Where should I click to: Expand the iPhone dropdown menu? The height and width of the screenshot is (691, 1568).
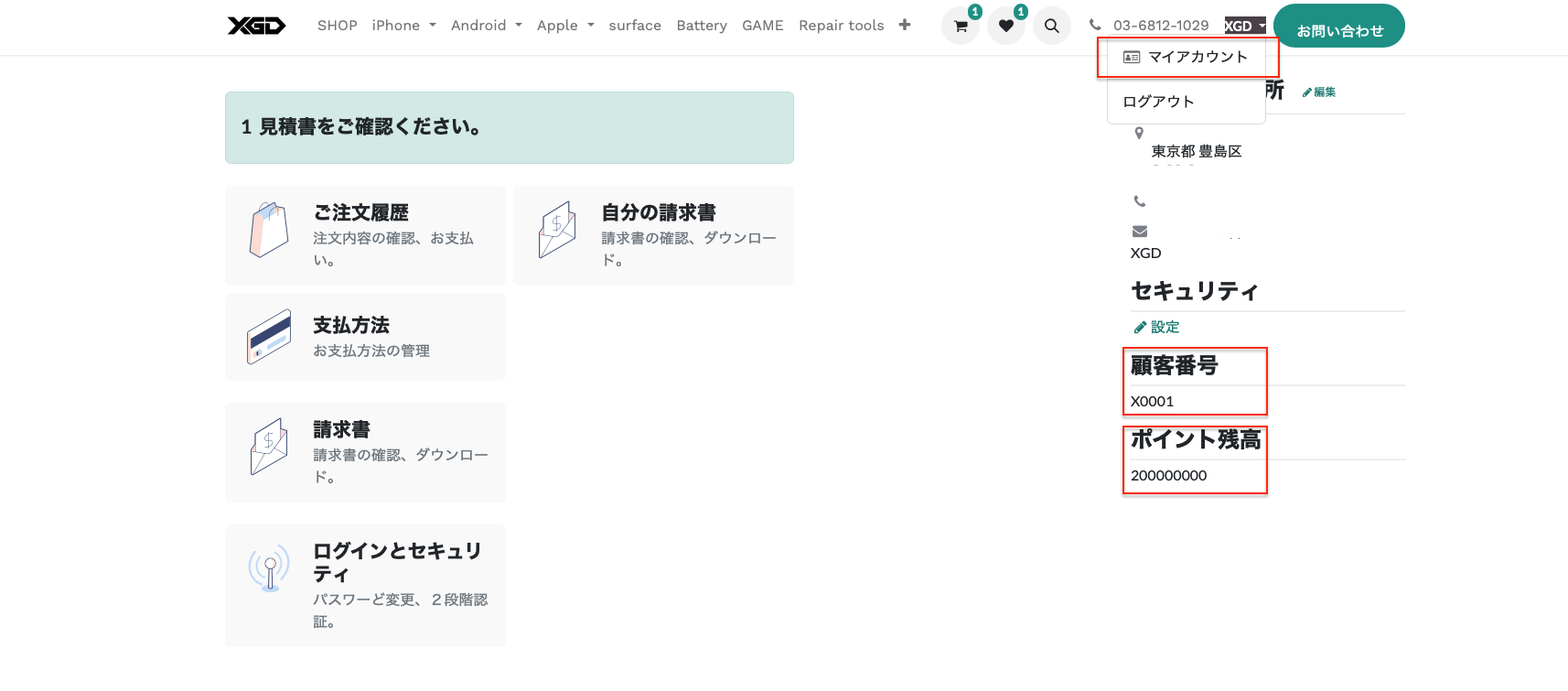[403, 26]
